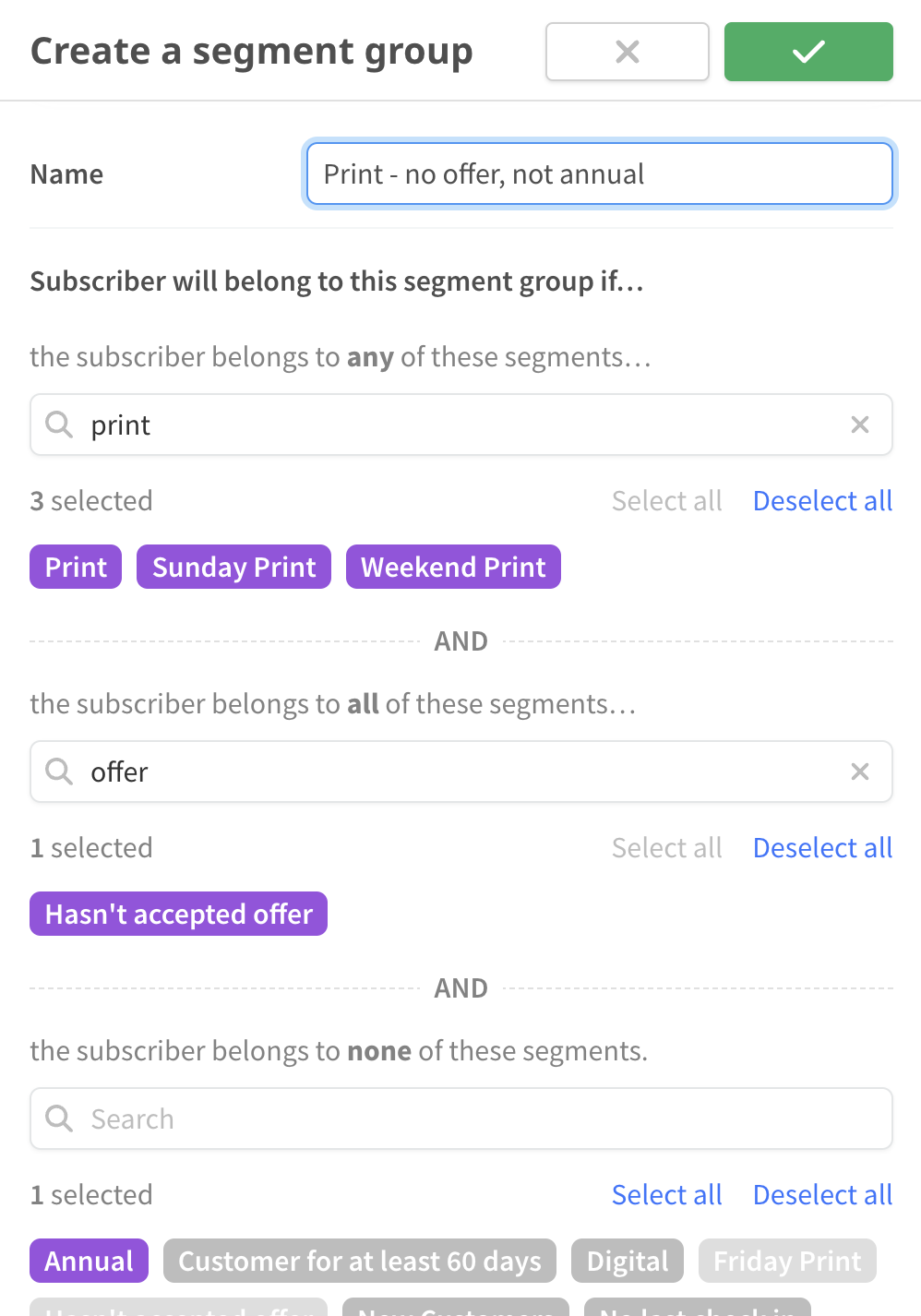This screenshot has width=921, height=1316.
Task: Deselect the "Annual" segment pill
Action: click(89, 1261)
